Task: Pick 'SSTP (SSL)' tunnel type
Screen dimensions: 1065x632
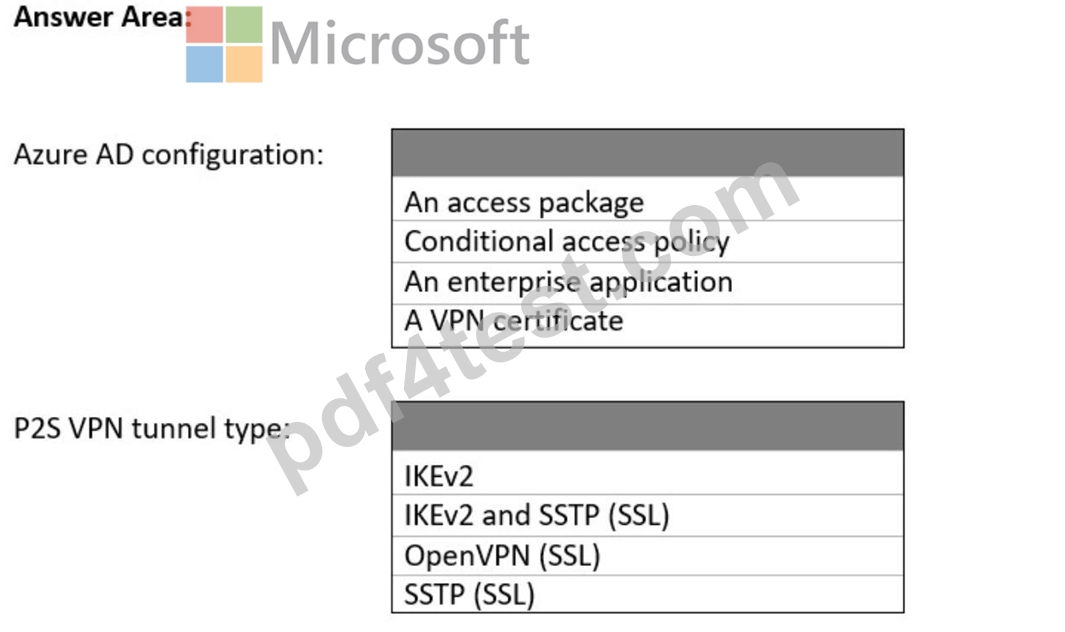Action: click(647, 594)
